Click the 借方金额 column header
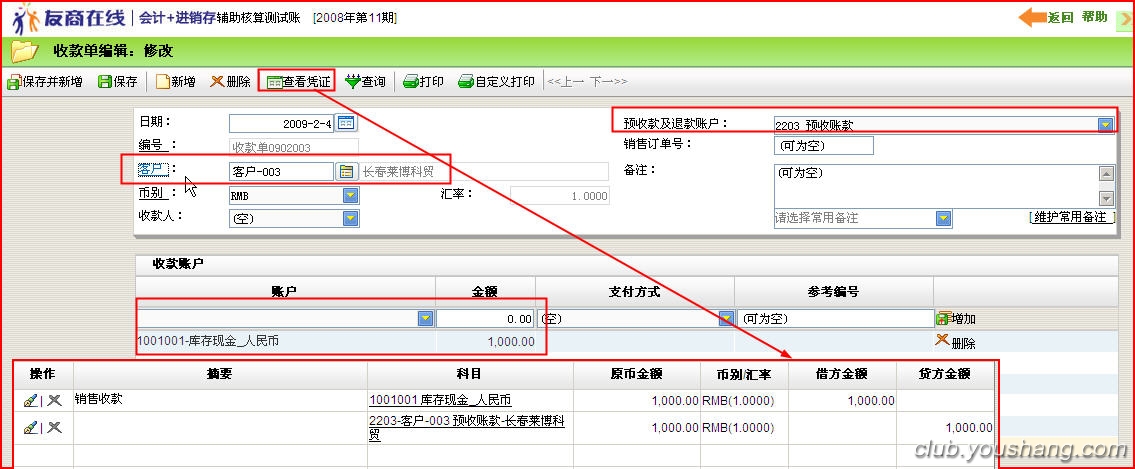 click(842, 374)
